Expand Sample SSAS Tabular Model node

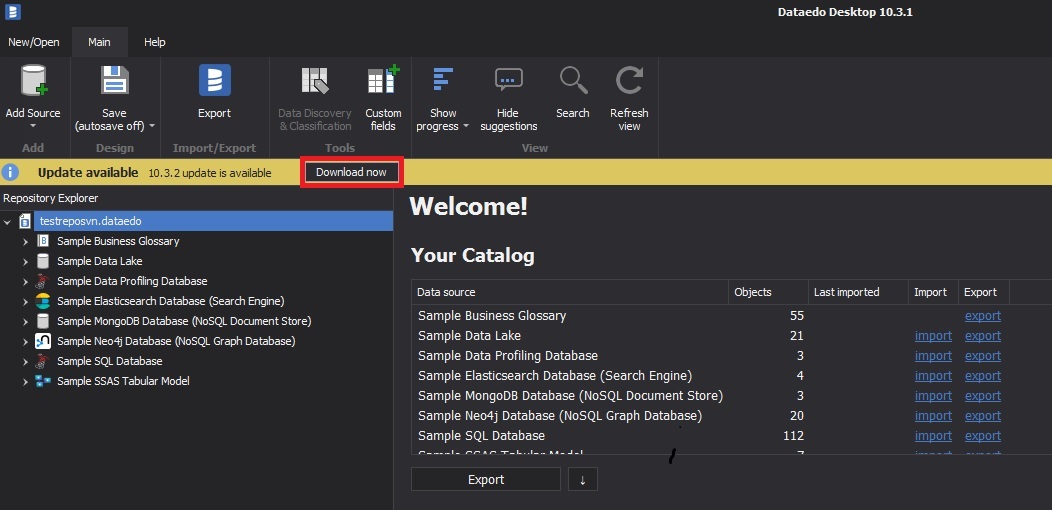click(25, 381)
